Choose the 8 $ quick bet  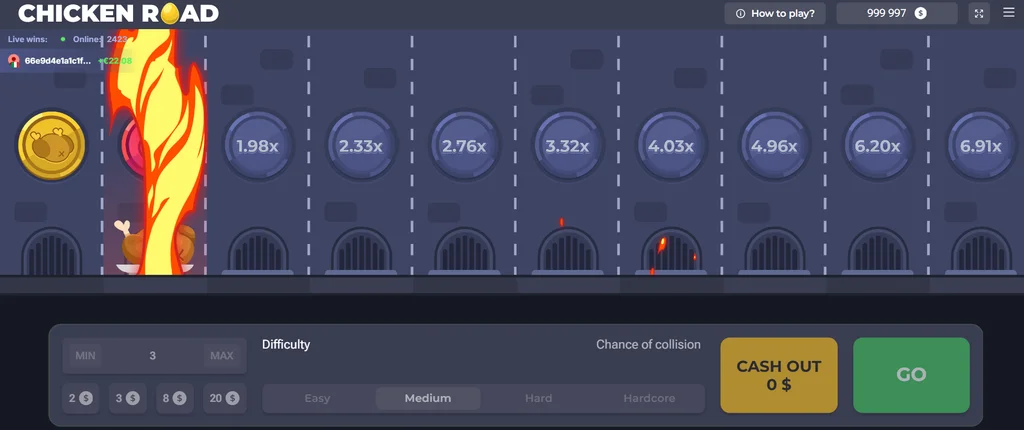pyautogui.click(x=174, y=398)
